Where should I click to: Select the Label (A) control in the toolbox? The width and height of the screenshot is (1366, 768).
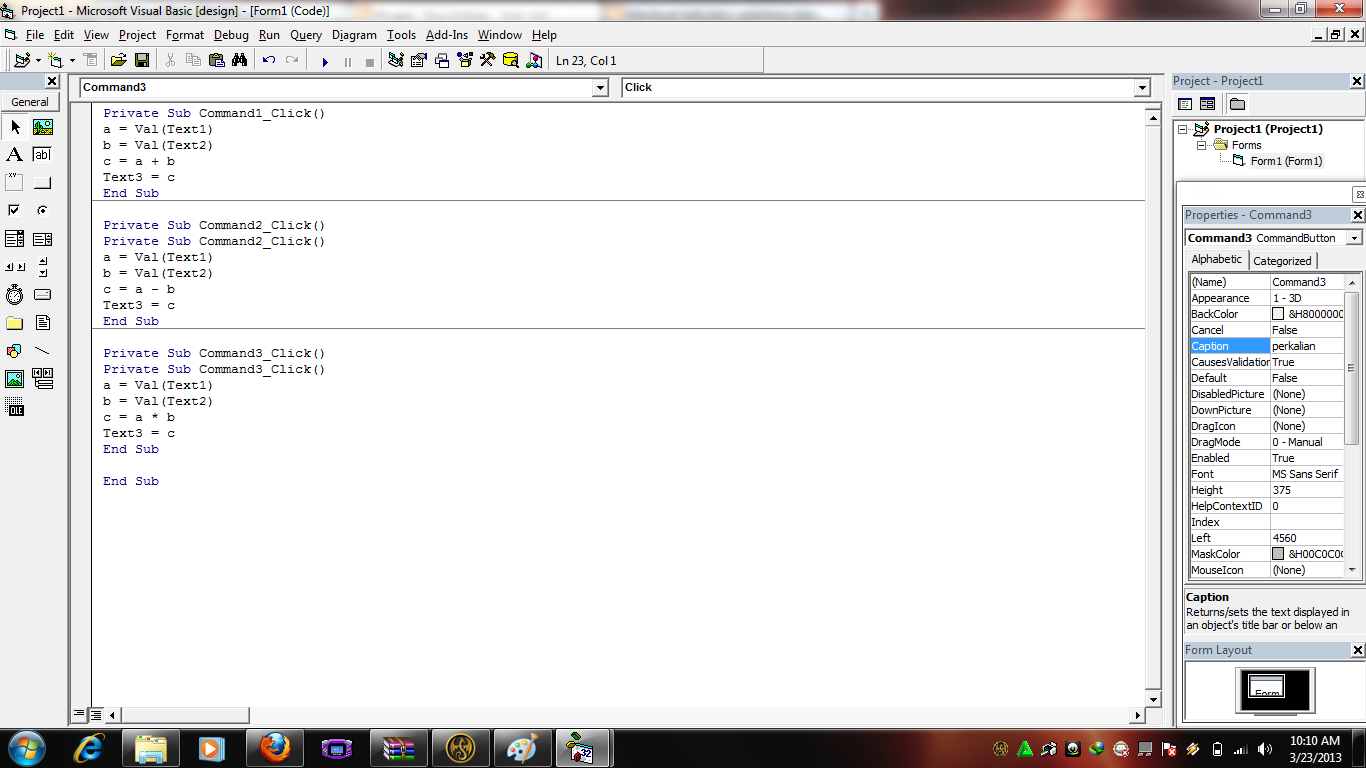point(15,155)
